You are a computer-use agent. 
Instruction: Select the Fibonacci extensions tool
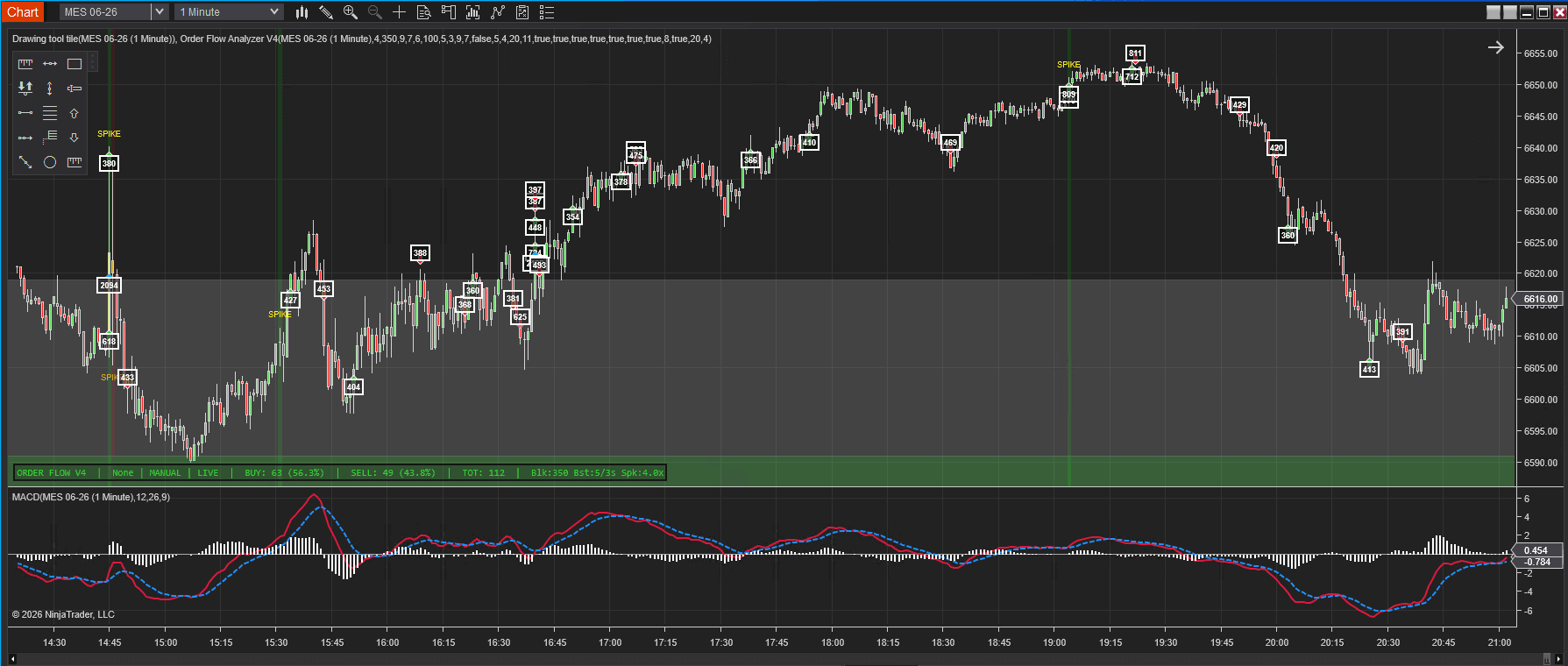click(x=50, y=138)
